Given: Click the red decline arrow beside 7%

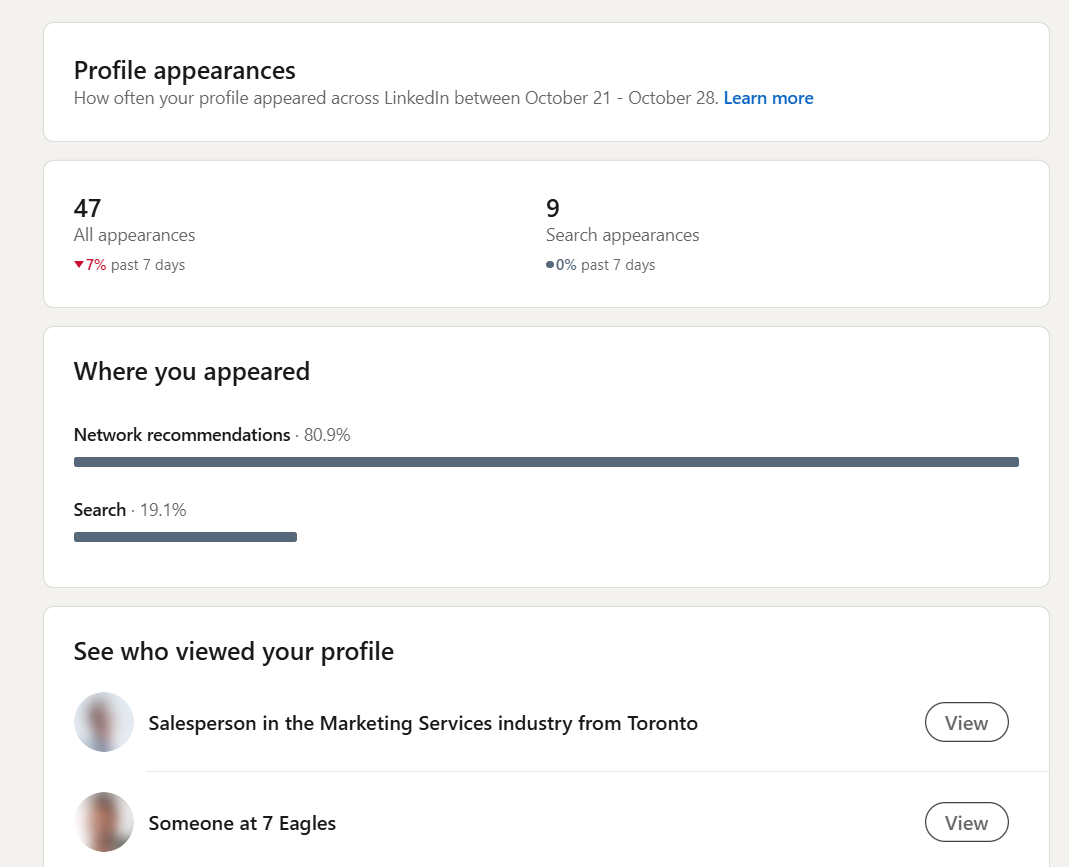Looking at the screenshot, I should point(79,264).
